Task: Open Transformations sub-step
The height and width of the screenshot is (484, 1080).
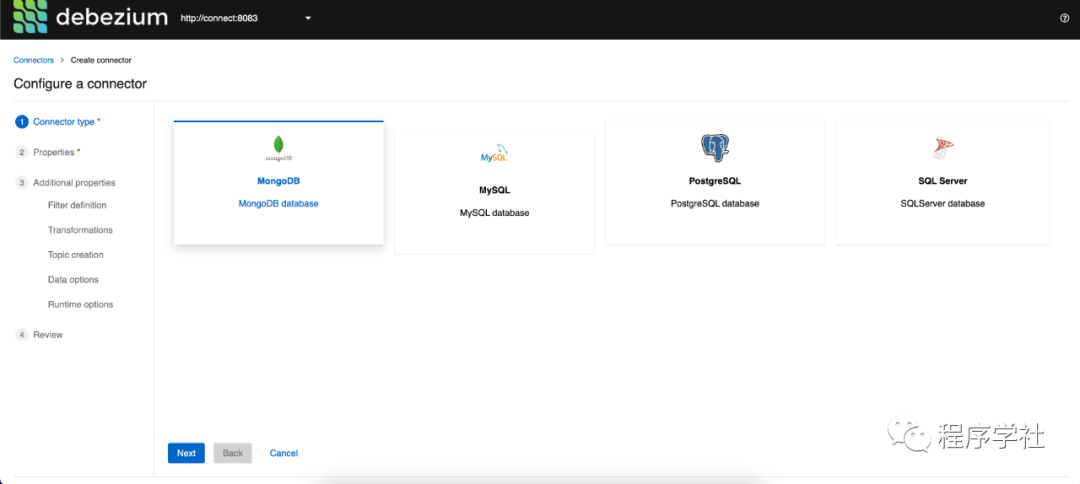Action: (80, 230)
